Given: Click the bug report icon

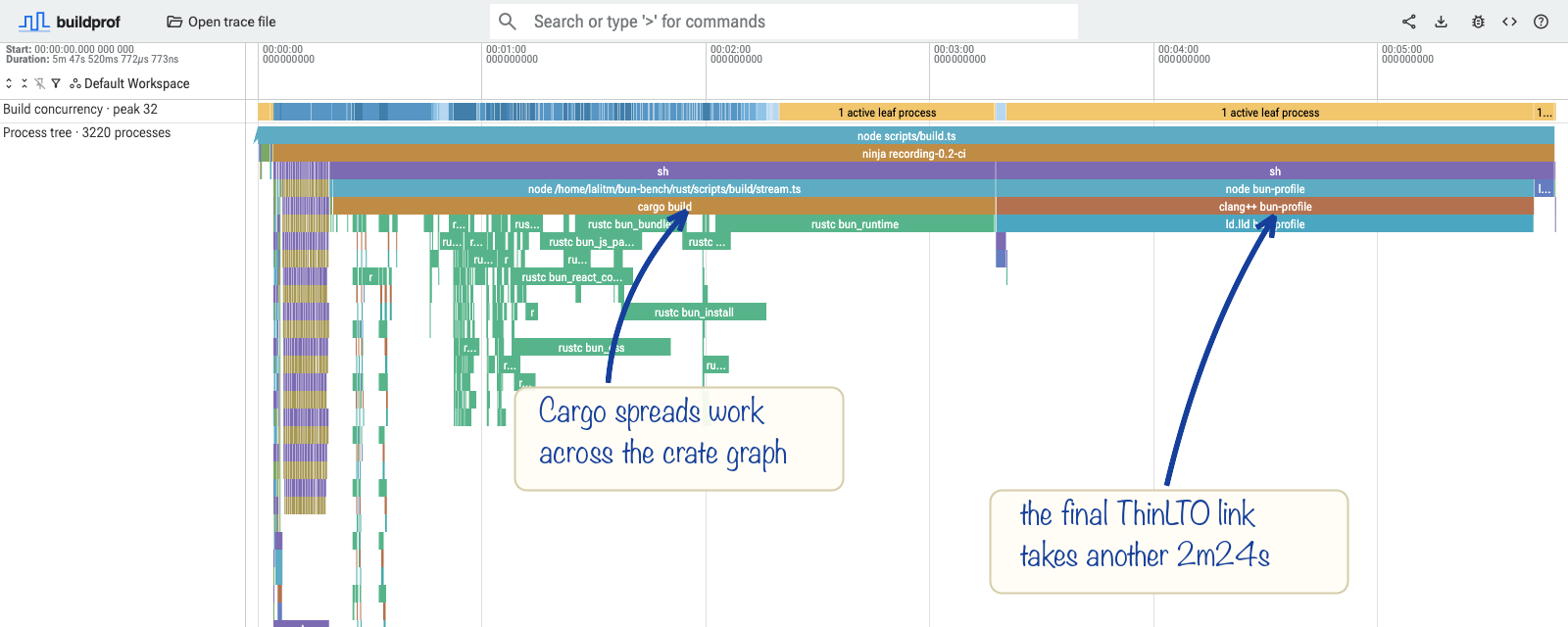Looking at the screenshot, I should 1478,22.
